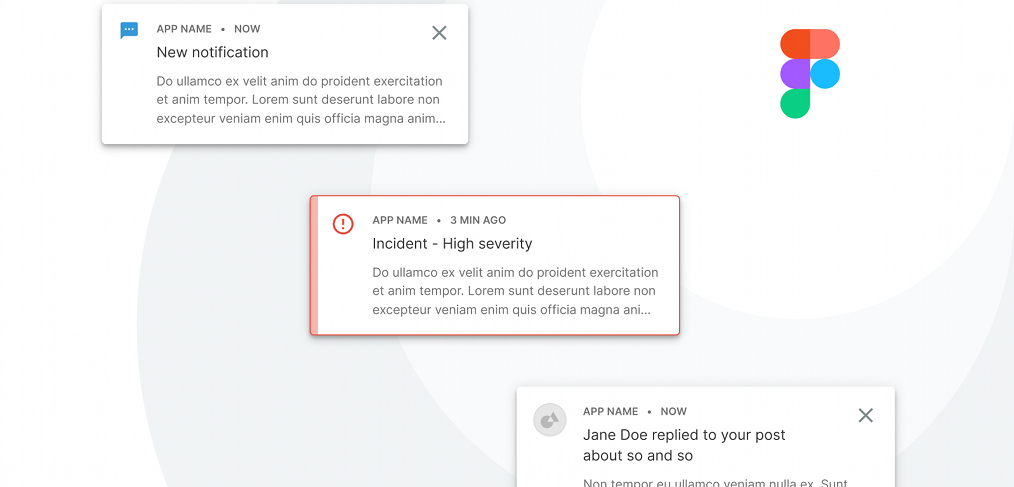Click body text of New notification card

coord(301,100)
